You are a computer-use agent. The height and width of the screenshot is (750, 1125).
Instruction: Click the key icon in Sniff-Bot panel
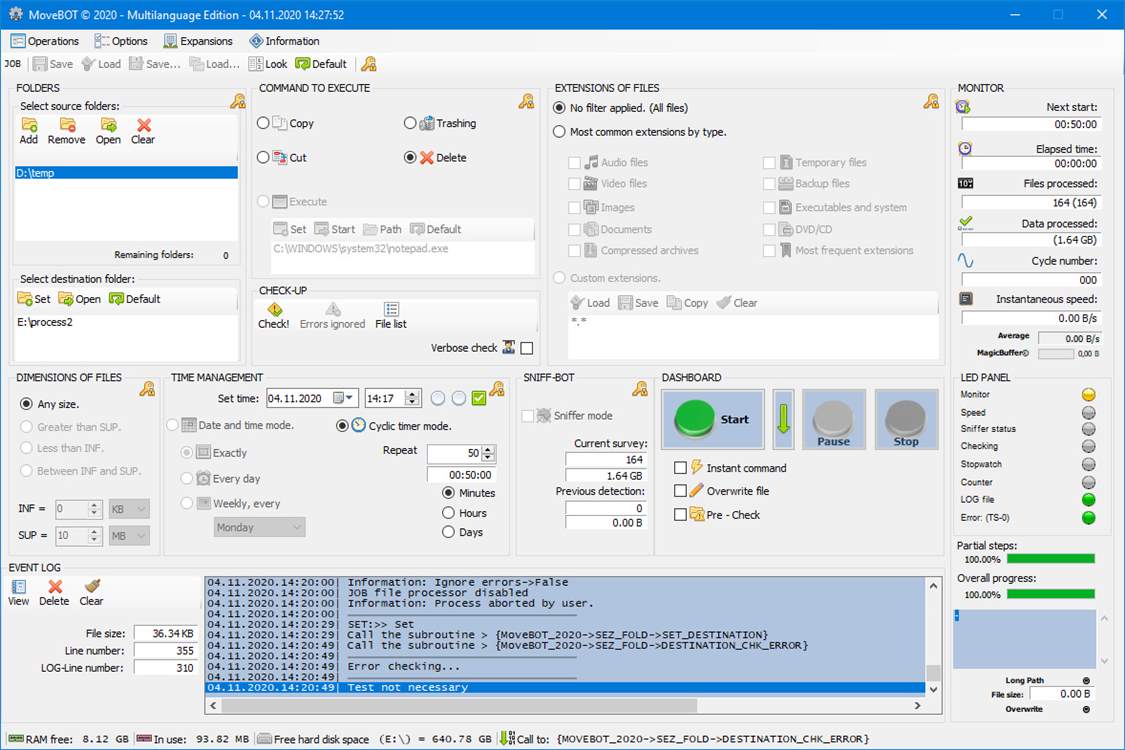(639, 389)
